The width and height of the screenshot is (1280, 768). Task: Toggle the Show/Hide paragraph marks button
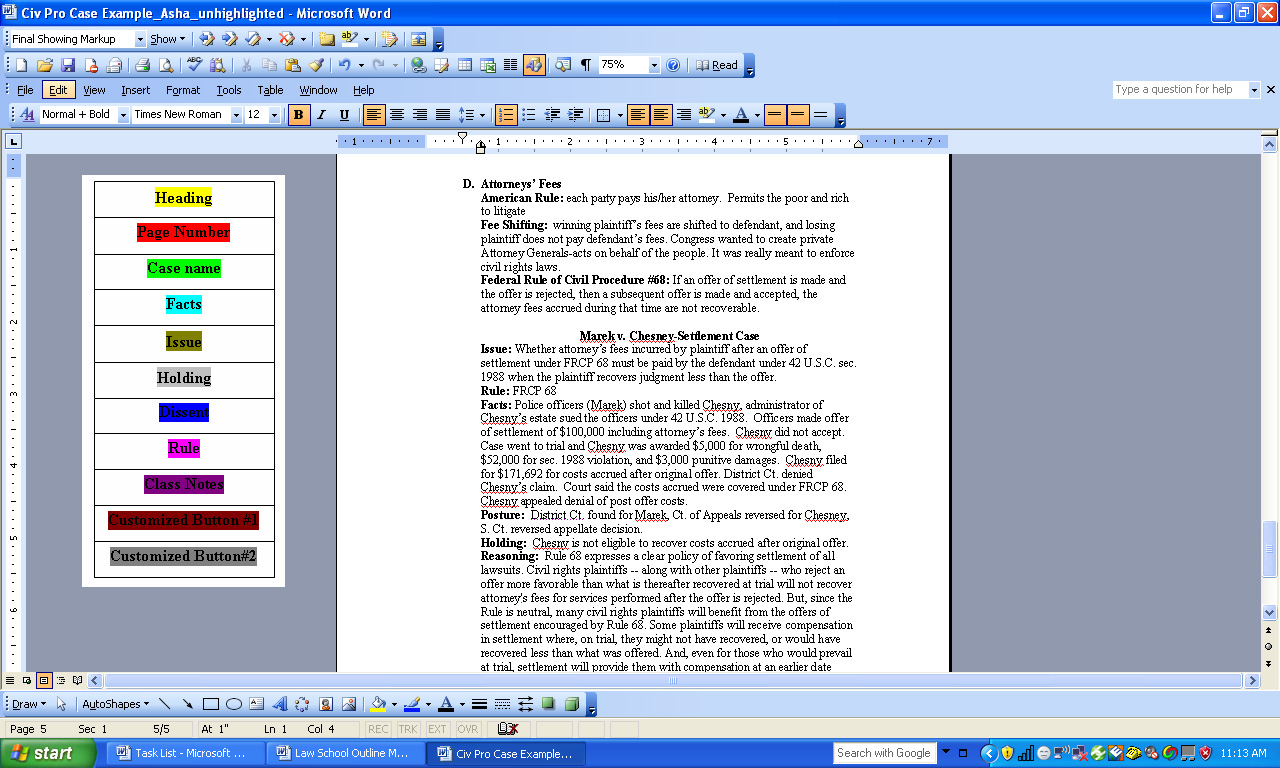click(586, 65)
